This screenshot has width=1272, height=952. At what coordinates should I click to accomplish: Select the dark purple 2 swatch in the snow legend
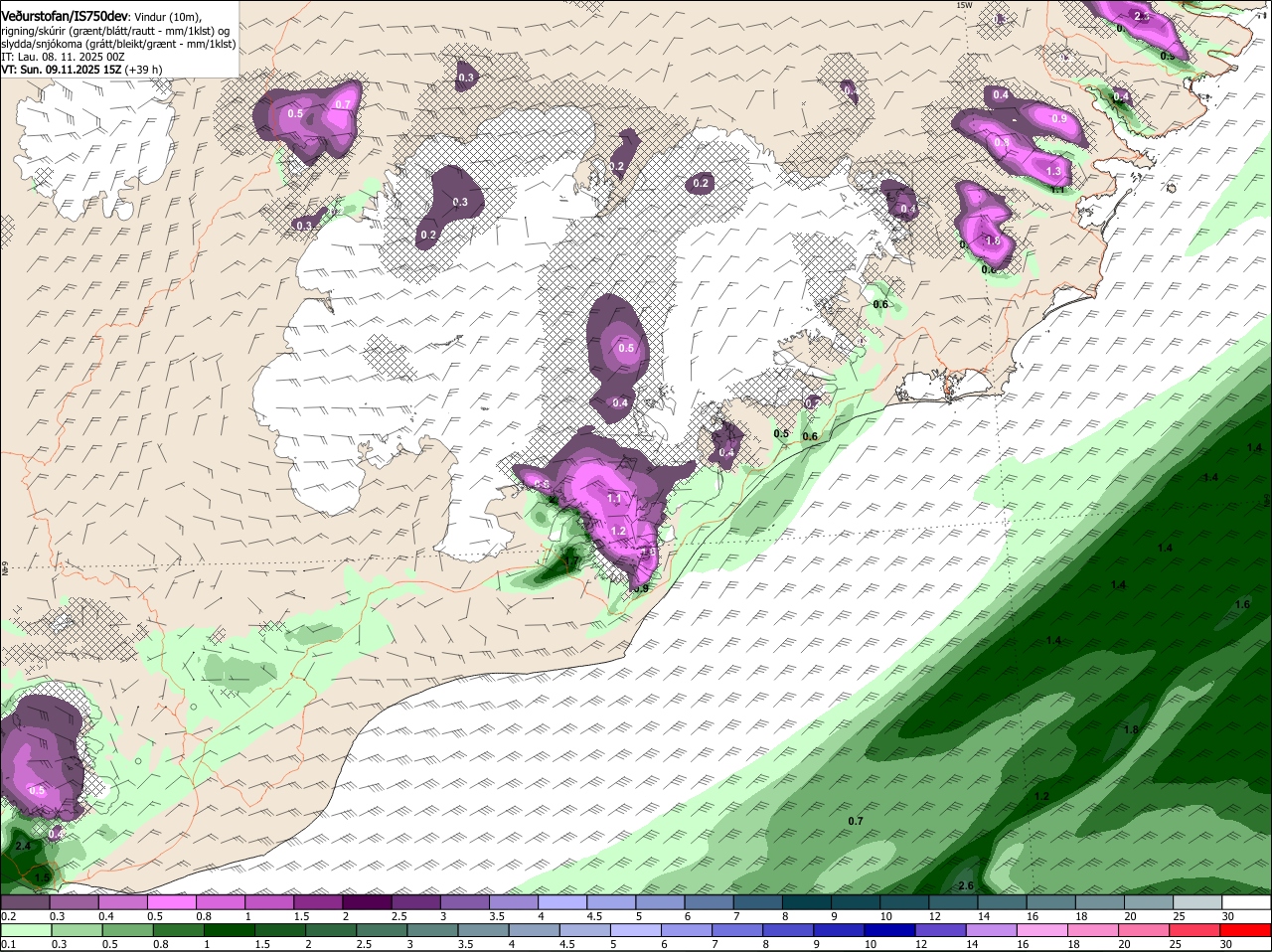coord(366,902)
